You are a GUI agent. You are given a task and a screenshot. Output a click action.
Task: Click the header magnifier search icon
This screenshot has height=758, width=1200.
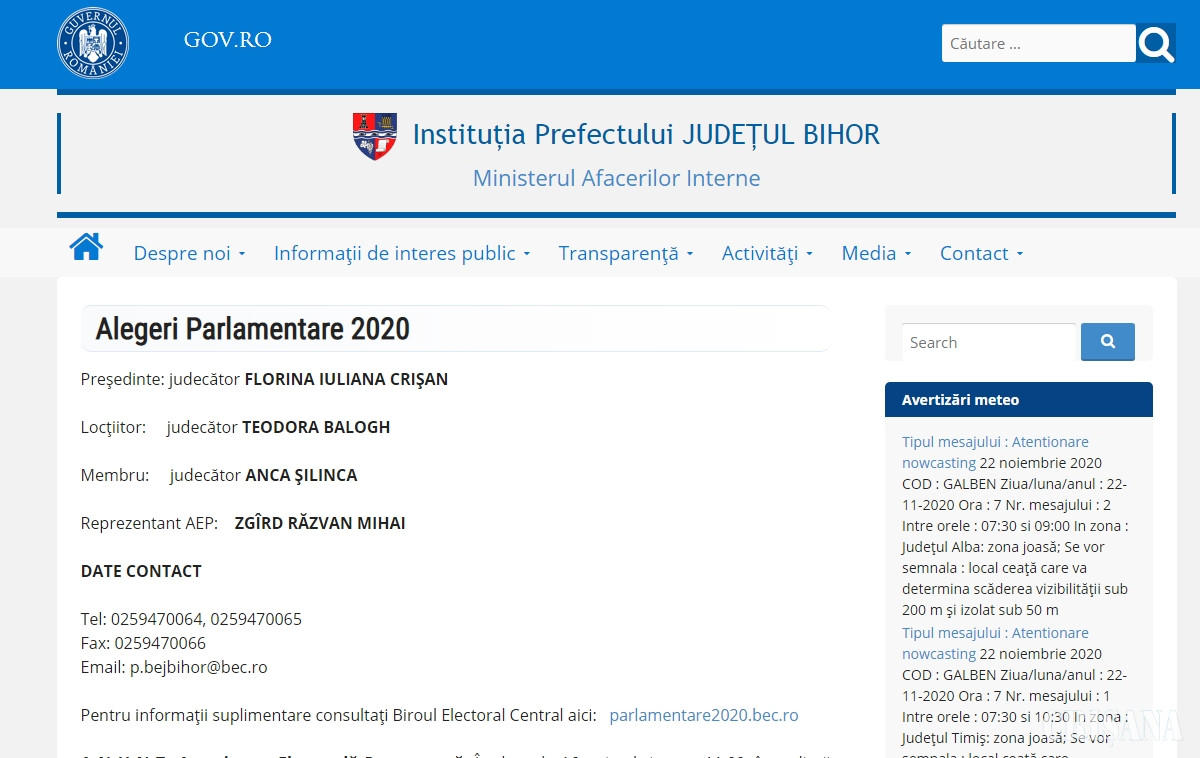coord(1155,44)
